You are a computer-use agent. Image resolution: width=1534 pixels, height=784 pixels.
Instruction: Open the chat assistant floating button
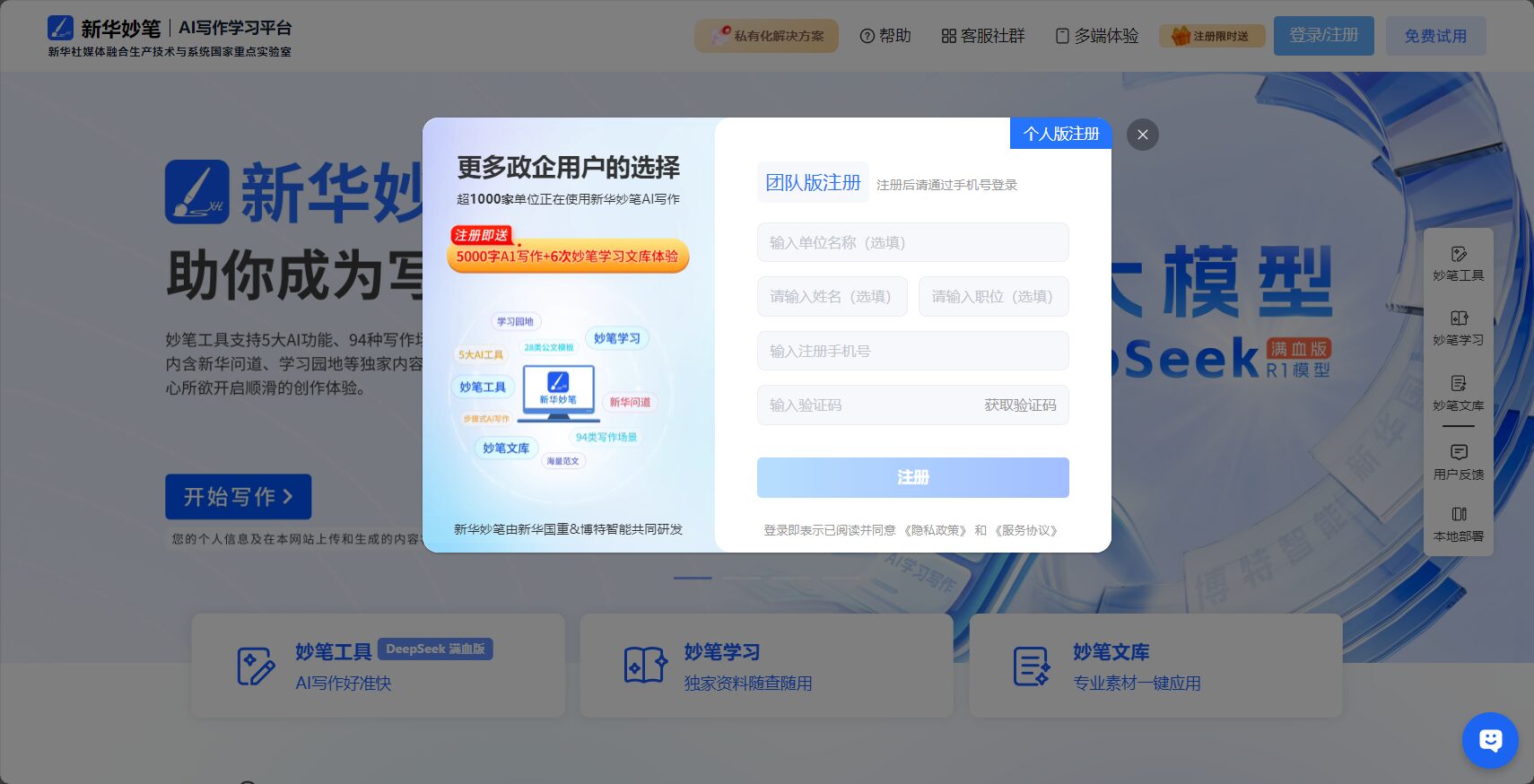1490,740
